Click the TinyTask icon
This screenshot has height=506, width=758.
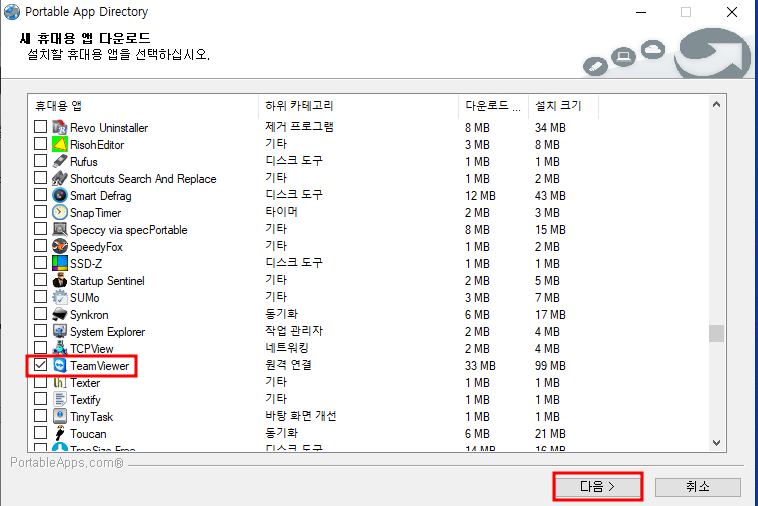pos(59,416)
